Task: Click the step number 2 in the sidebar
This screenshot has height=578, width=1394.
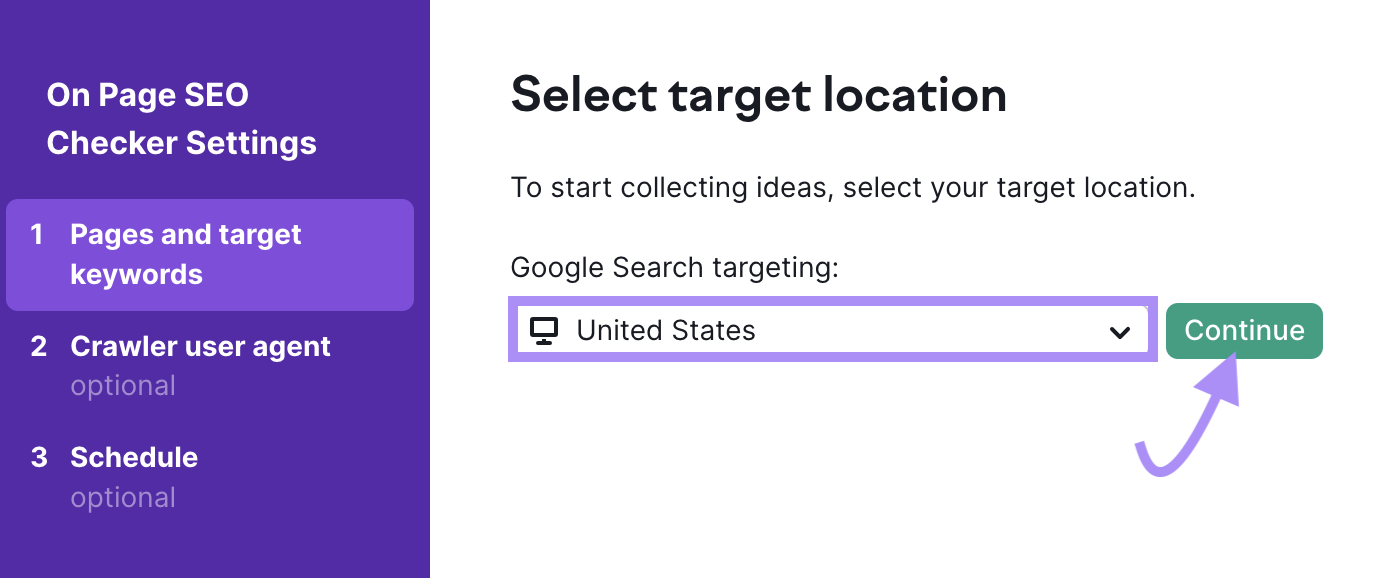Action: tap(39, 347)
